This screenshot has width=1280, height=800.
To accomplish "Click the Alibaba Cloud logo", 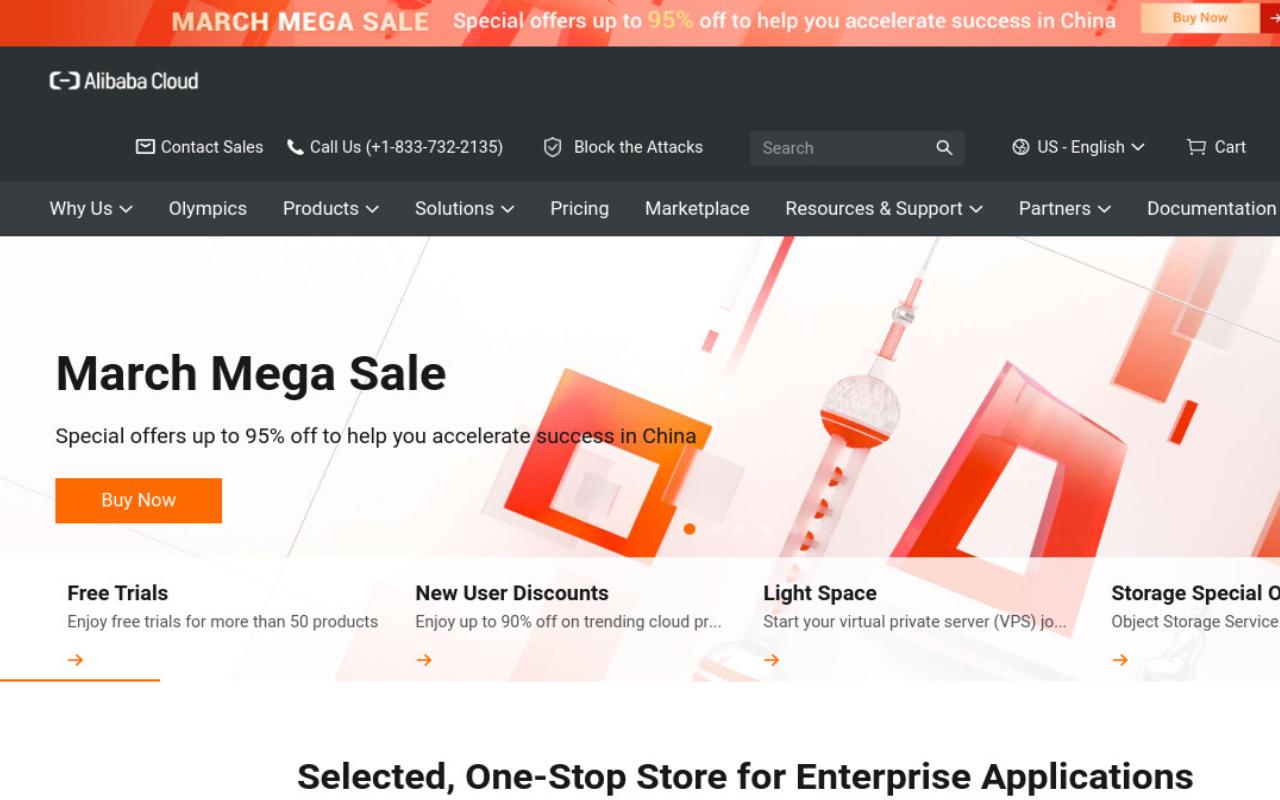I will pyautogui.click(x=124, y=81).
